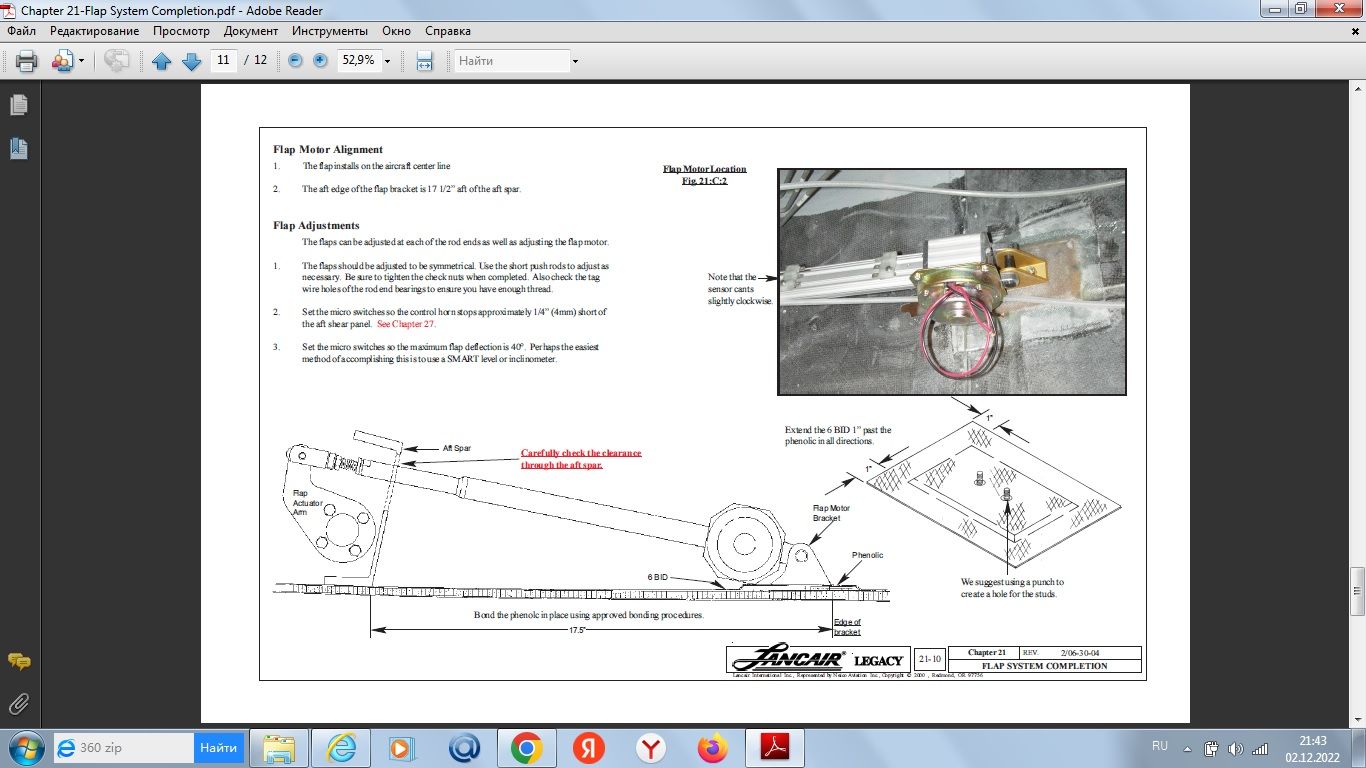Open Windows Explorer from taskbar
The image size is (1366, 768).
click(278, 748)
